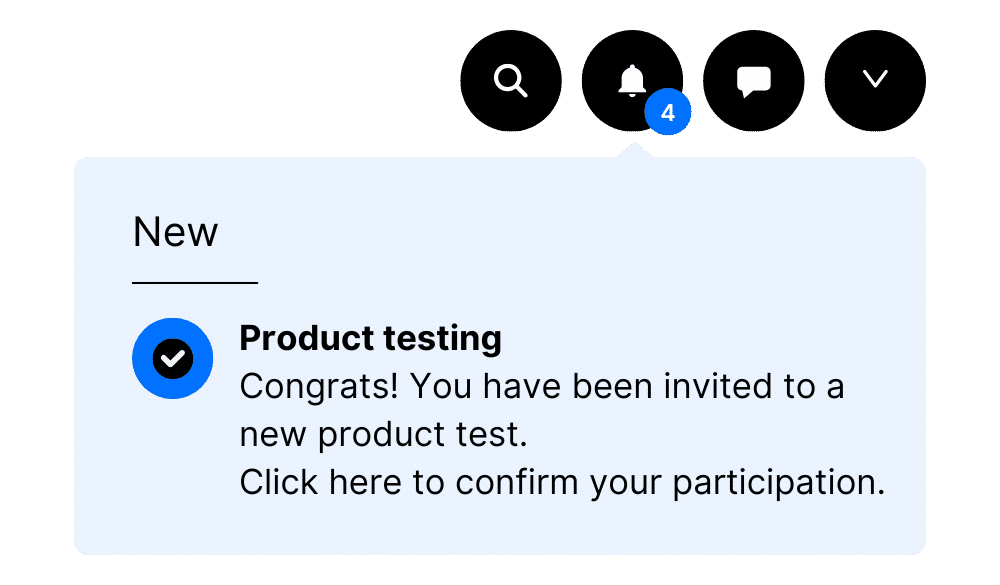Tap the black circular chat button

754,80
